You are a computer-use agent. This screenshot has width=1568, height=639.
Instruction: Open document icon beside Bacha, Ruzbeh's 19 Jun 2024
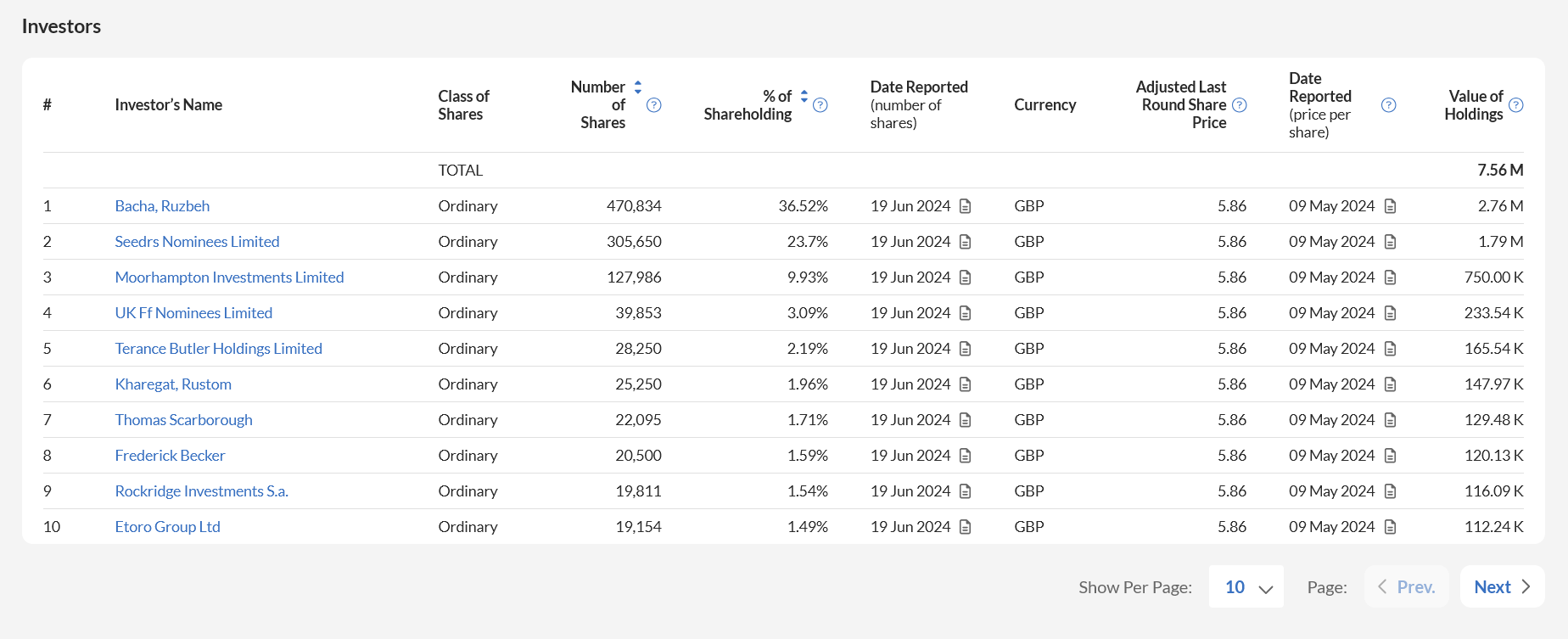(965, 206)
